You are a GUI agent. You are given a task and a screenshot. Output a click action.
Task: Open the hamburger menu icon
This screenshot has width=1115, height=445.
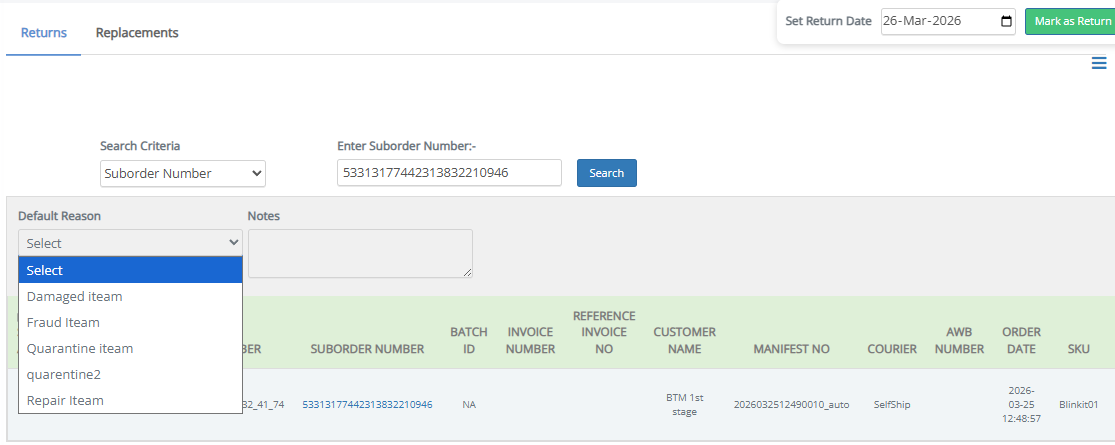(1099, 63)
